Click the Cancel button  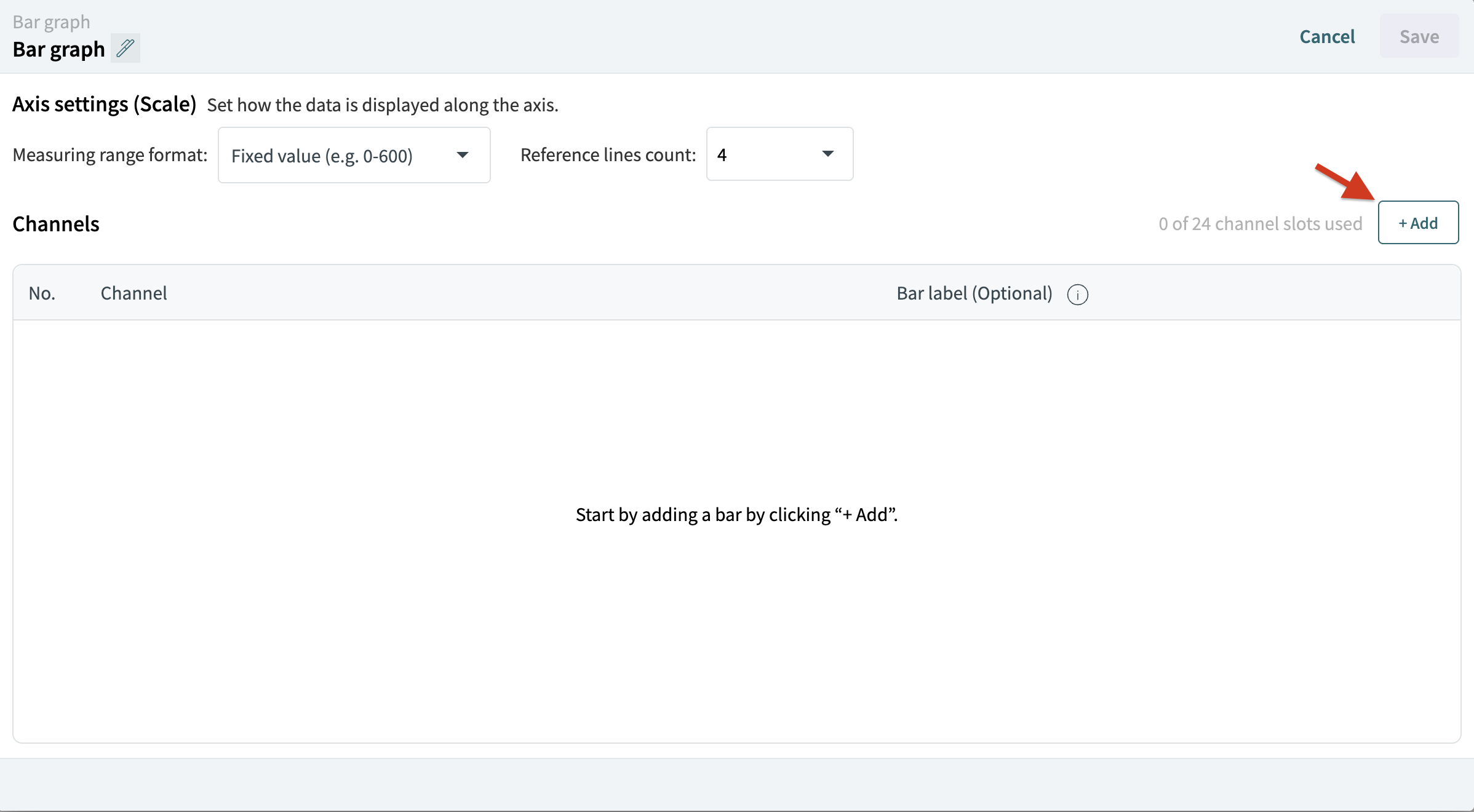pos(1327,36)
